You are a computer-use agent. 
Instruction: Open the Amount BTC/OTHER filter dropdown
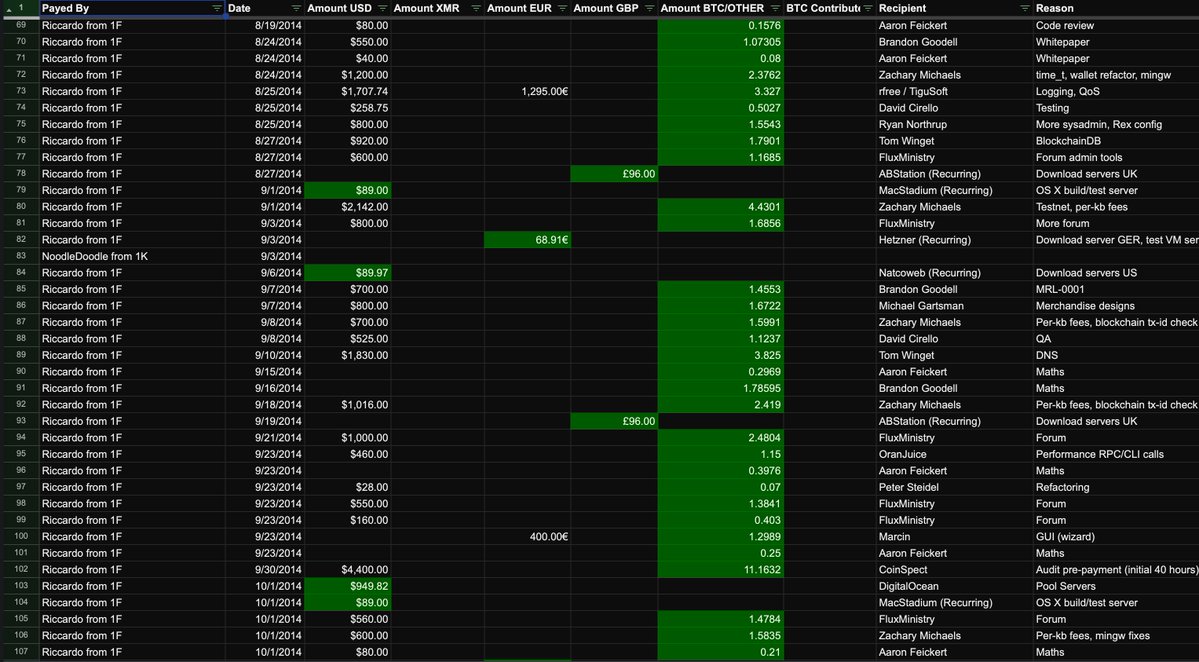point(775,8)
